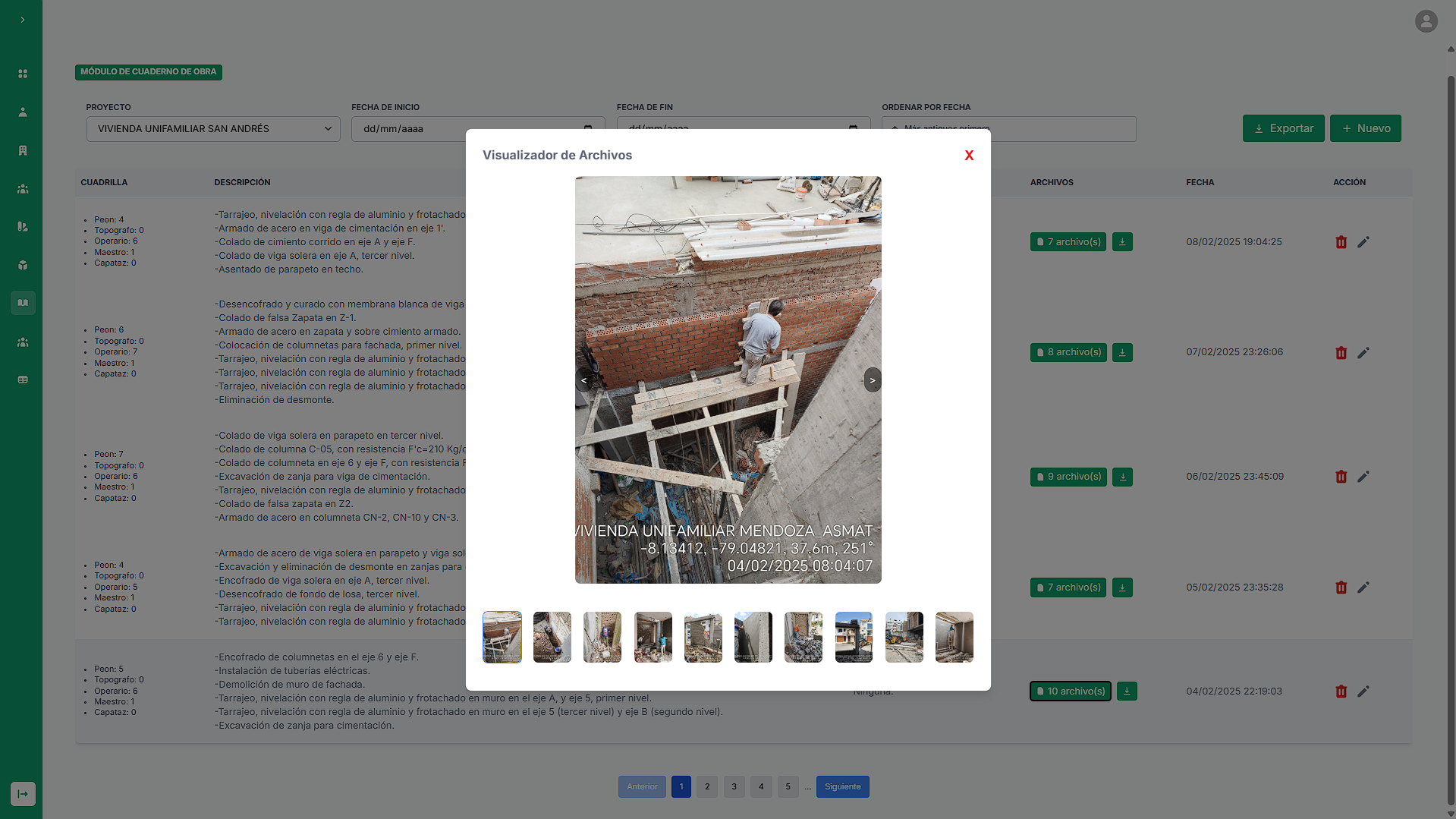Download files for the 06/02/2025 entry
1456x819 pixels.
pyautogui.click(x=1122, y=477)
